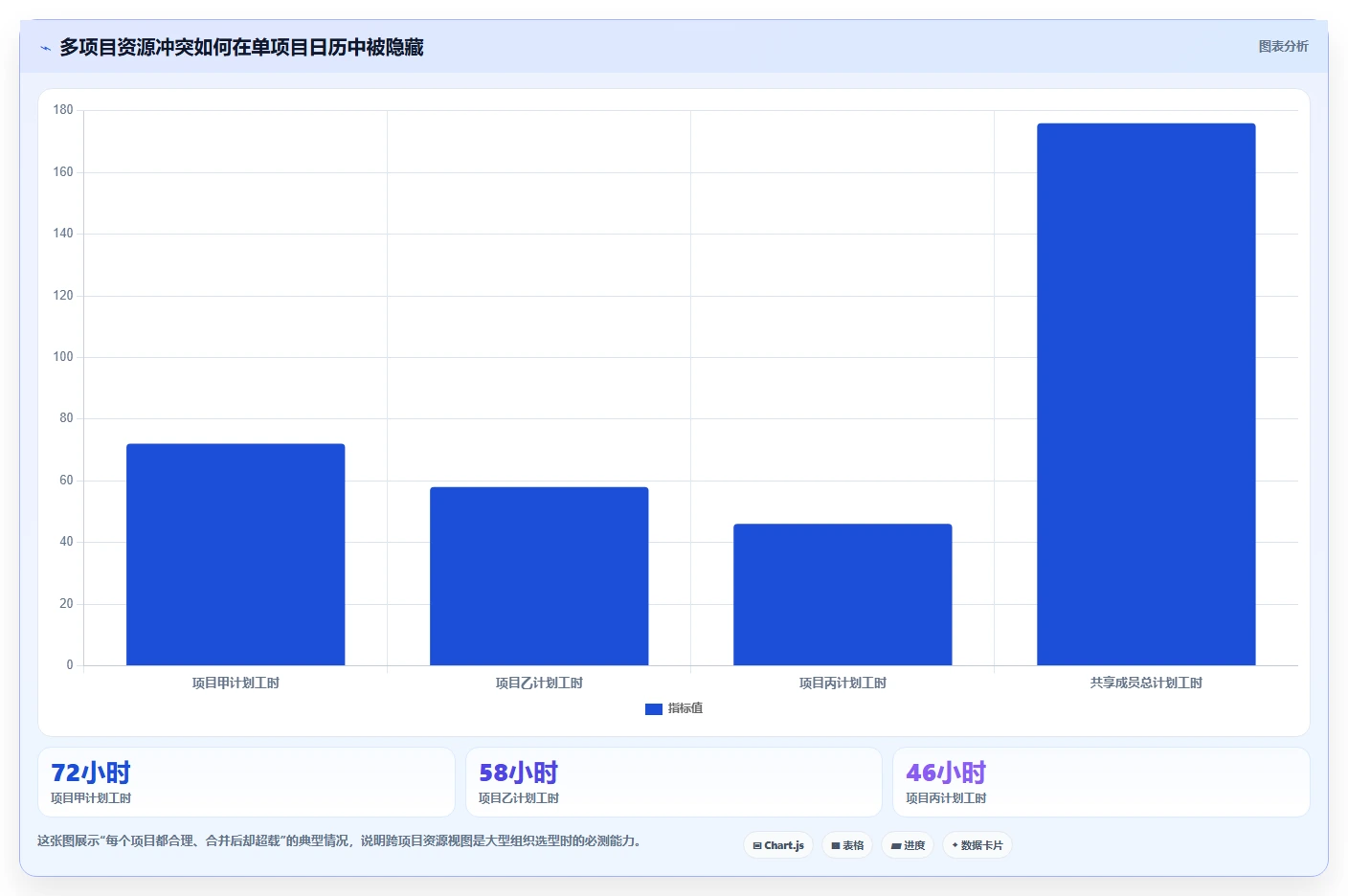Select the 项目丙计划工时 bar in chart

pyautogui.click(x=842, y=594)
